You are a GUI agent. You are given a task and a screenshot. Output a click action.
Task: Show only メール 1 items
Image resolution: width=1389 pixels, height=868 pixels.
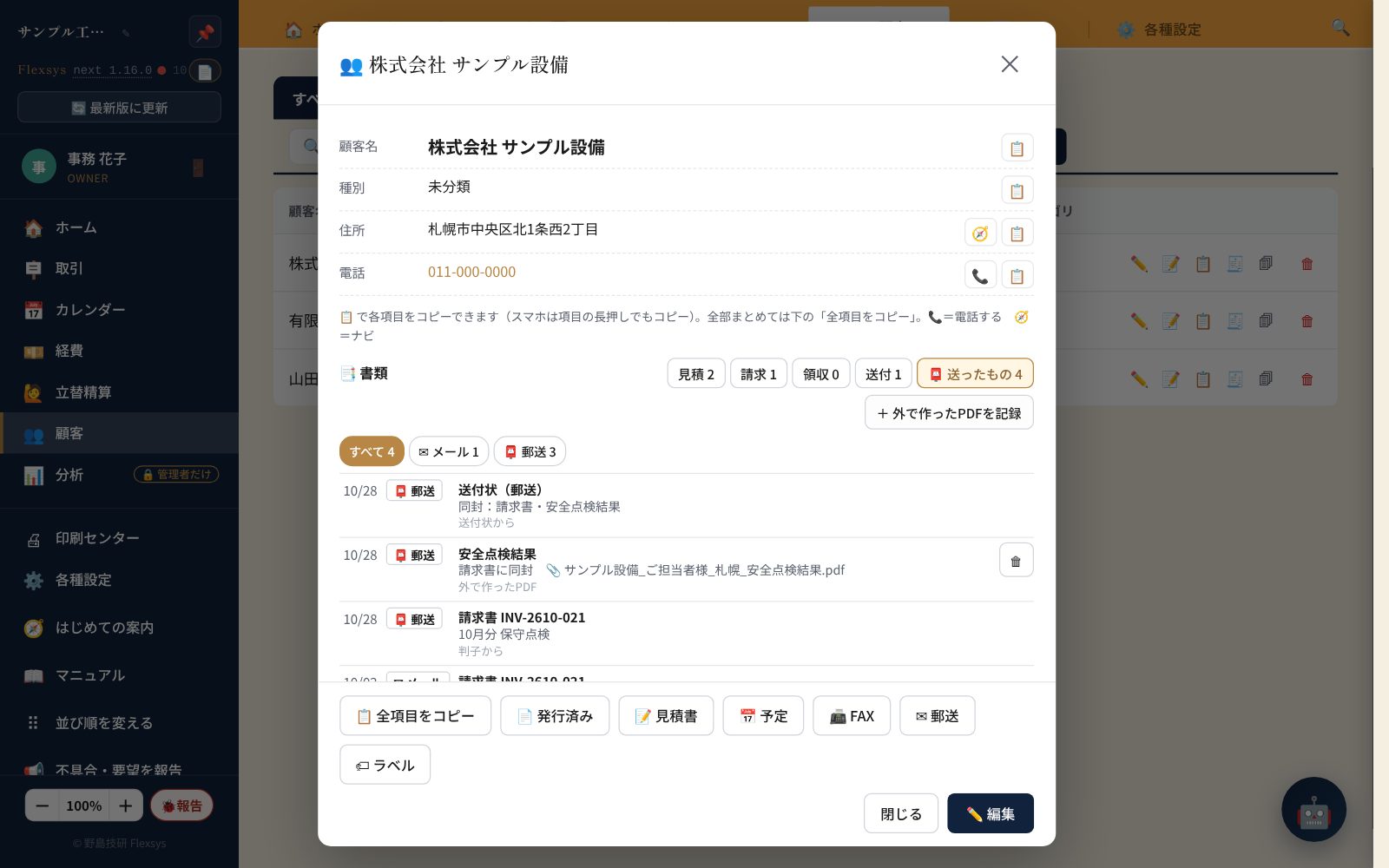[449, 451]
